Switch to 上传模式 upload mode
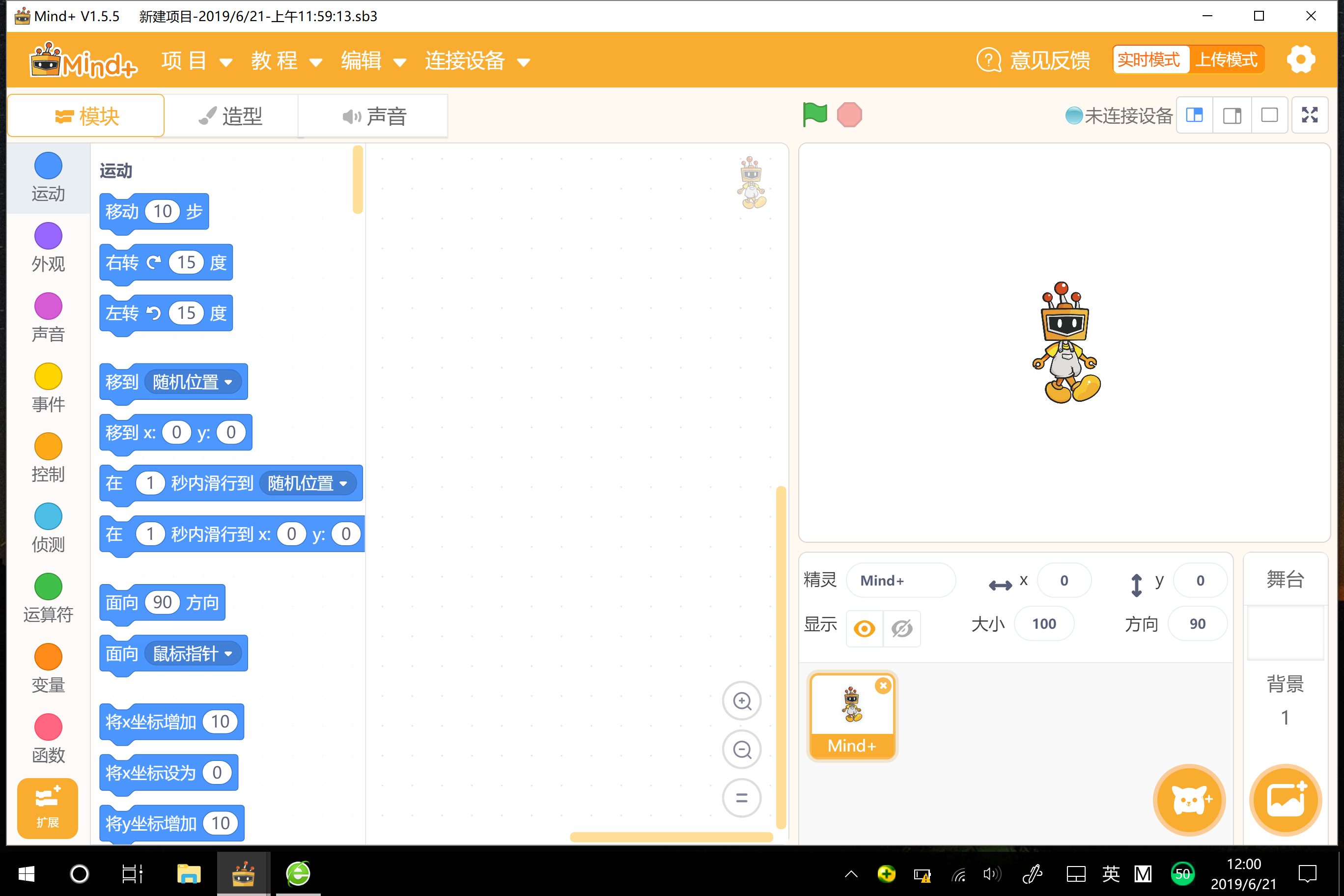This screenshot has width=1344, height=896. [x=1227, y=59]
